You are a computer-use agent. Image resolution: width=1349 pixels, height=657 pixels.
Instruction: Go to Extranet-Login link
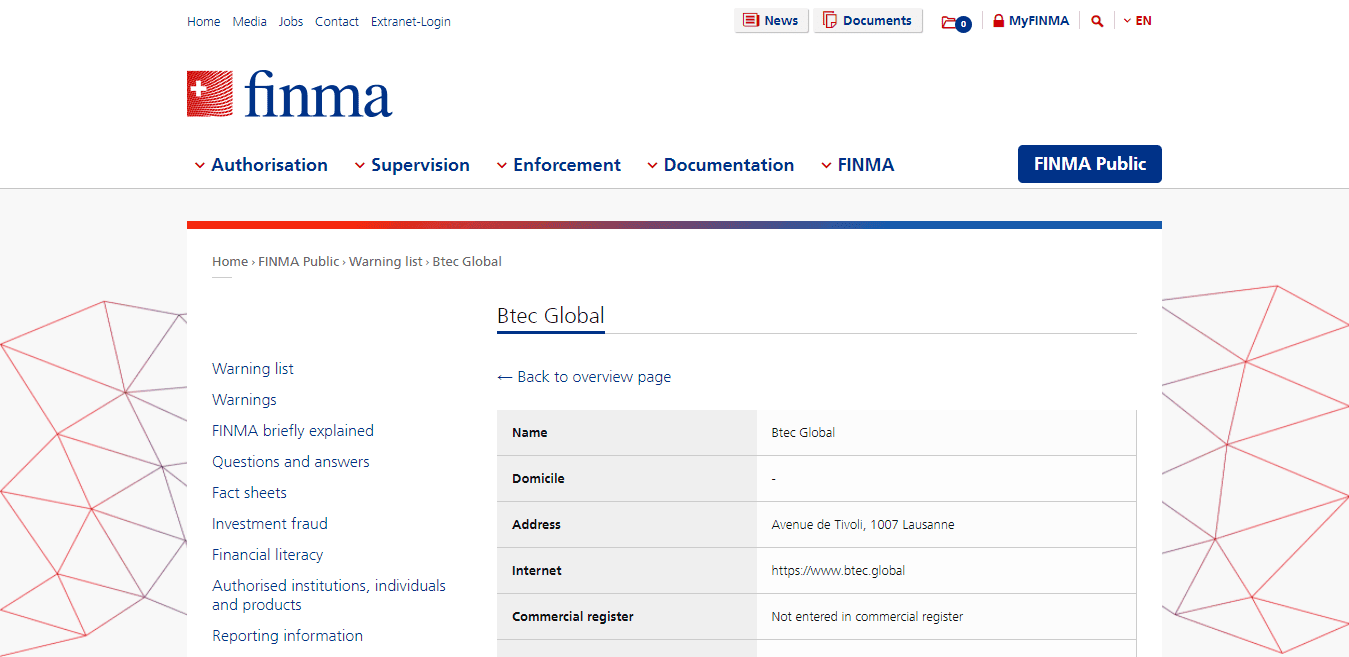point(410,22)
